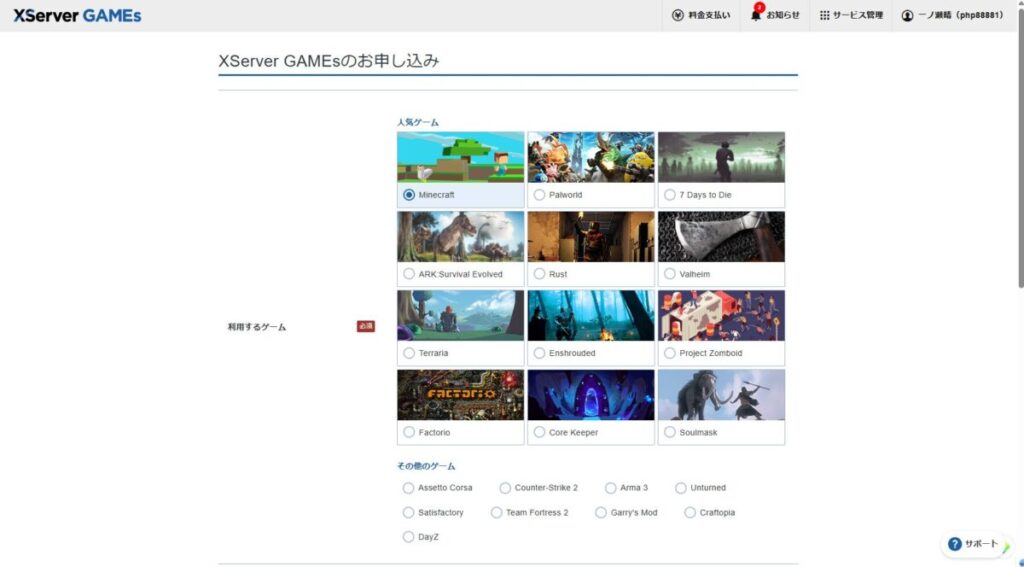
Task: Click the Terraria game thumbnail image
Action: pyautogui.click(x=460, y=316)
